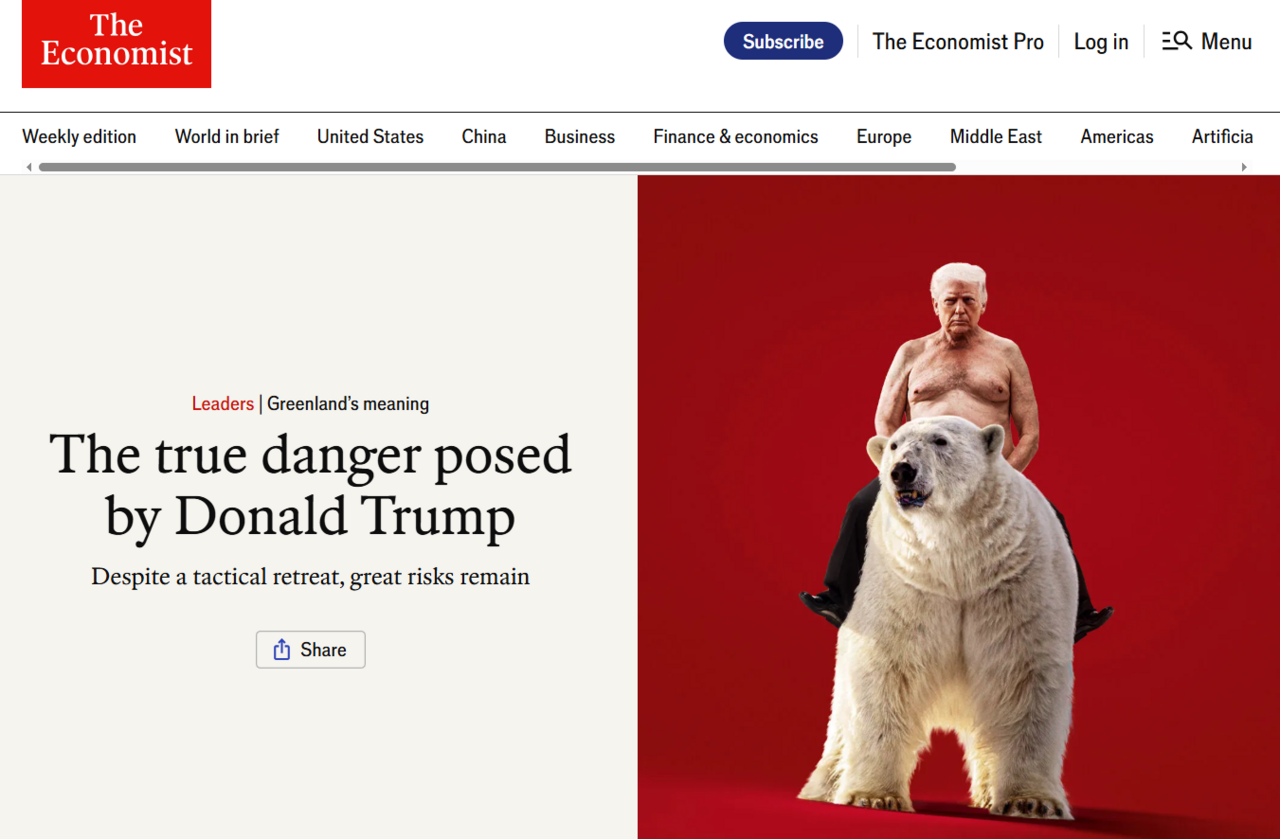Open the China section
This screenshot has width=1280, height=839.
[484, 137]
